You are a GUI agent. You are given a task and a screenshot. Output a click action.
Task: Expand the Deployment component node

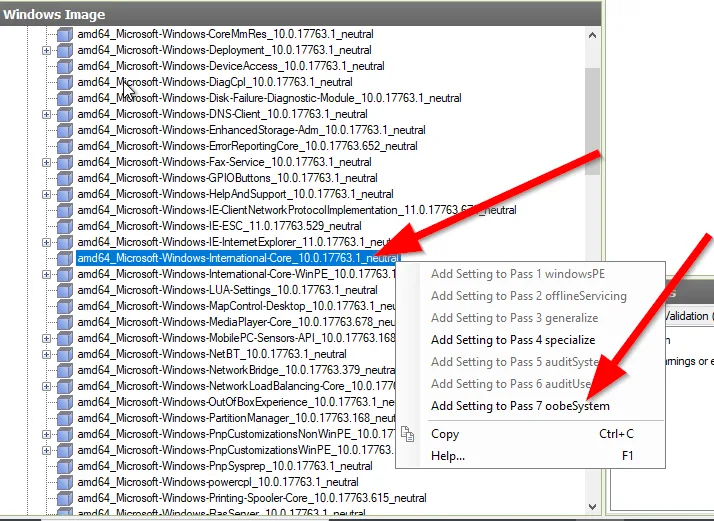[x=46, y=50]
